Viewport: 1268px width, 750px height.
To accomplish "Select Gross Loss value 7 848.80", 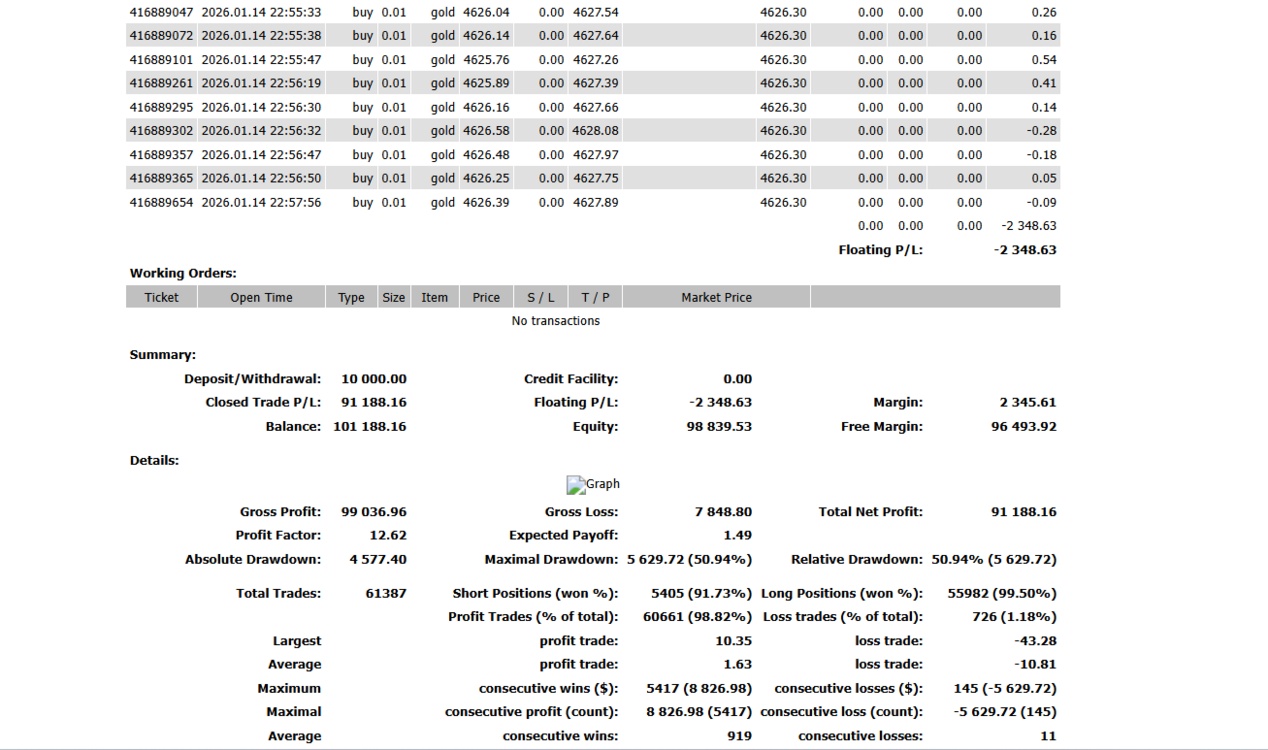I will [x=723, y=512].
